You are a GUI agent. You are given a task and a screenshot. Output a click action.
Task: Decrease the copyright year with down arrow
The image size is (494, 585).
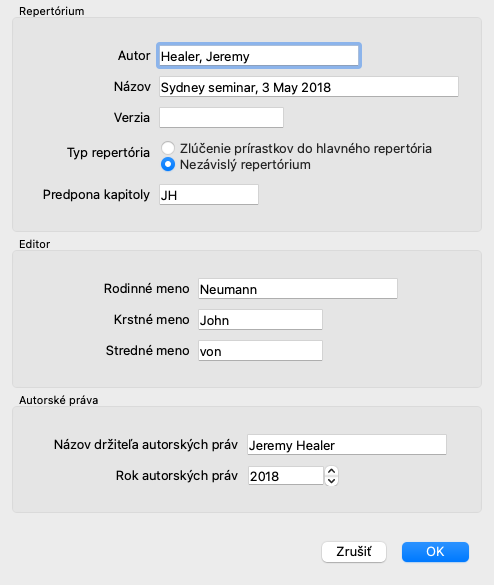[331, 481]
